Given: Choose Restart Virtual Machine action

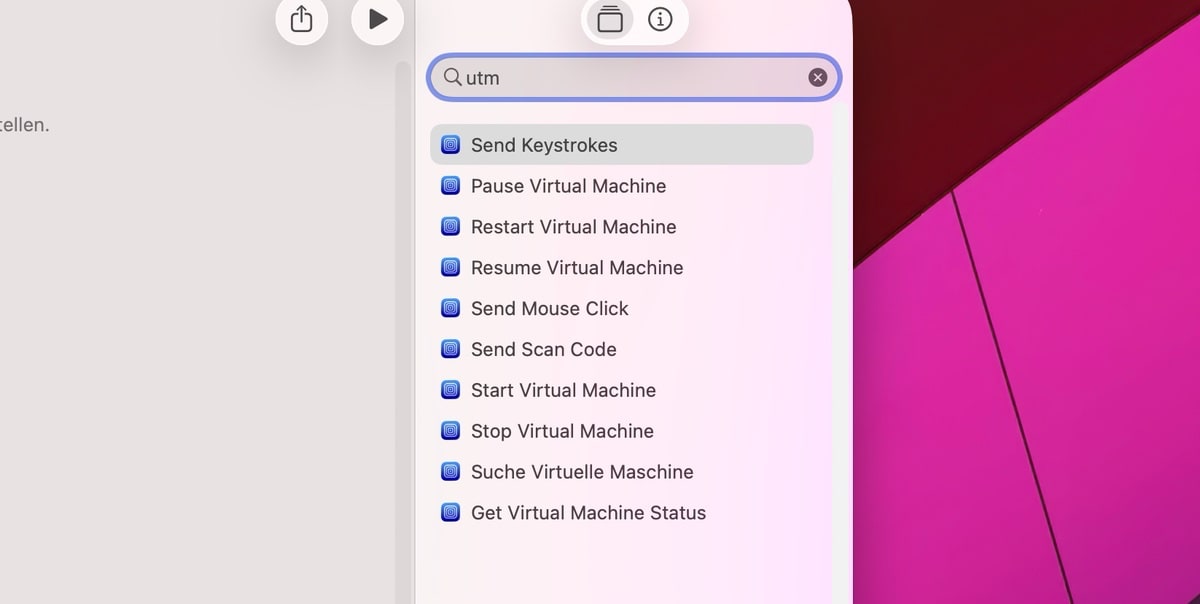Looking at the screenshot, I should click(573, 227).
